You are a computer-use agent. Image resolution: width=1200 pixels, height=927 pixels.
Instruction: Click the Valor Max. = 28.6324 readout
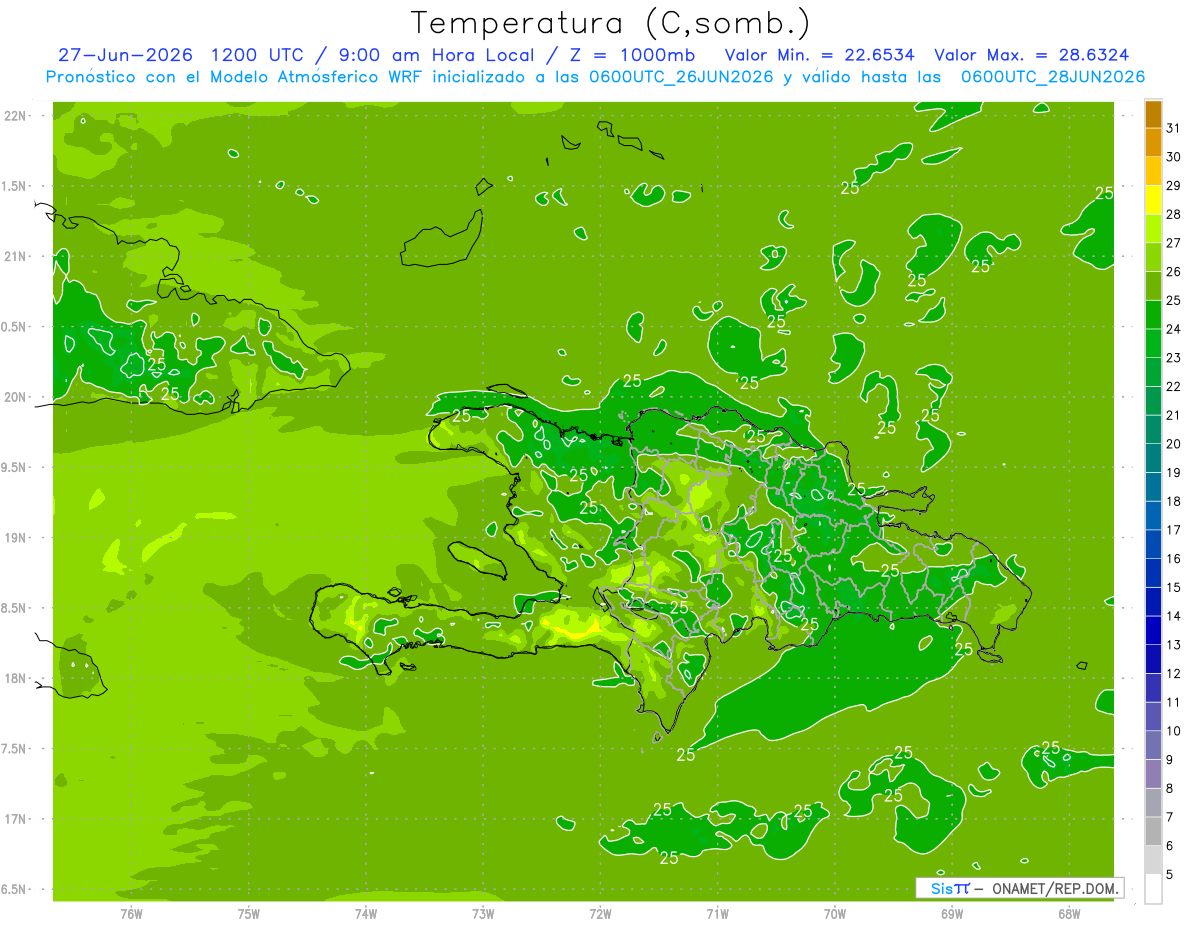1032,55
